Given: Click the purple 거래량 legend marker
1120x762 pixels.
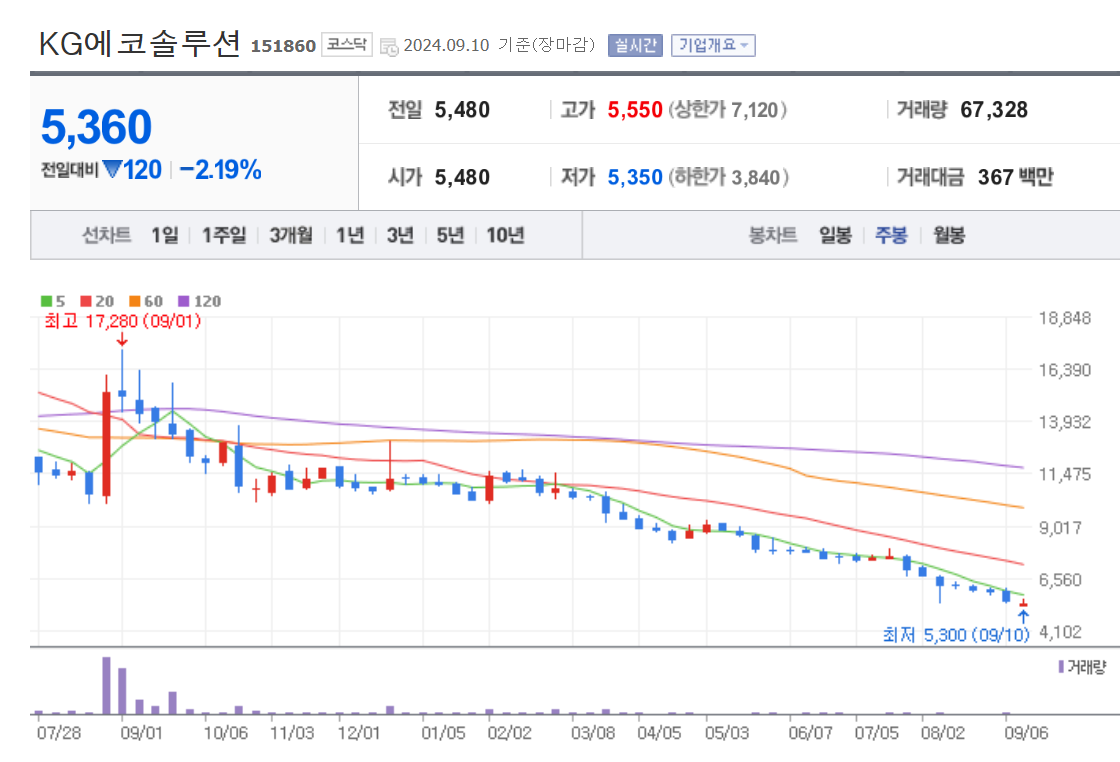Looking at the screenshot, I should [1061, 667].
